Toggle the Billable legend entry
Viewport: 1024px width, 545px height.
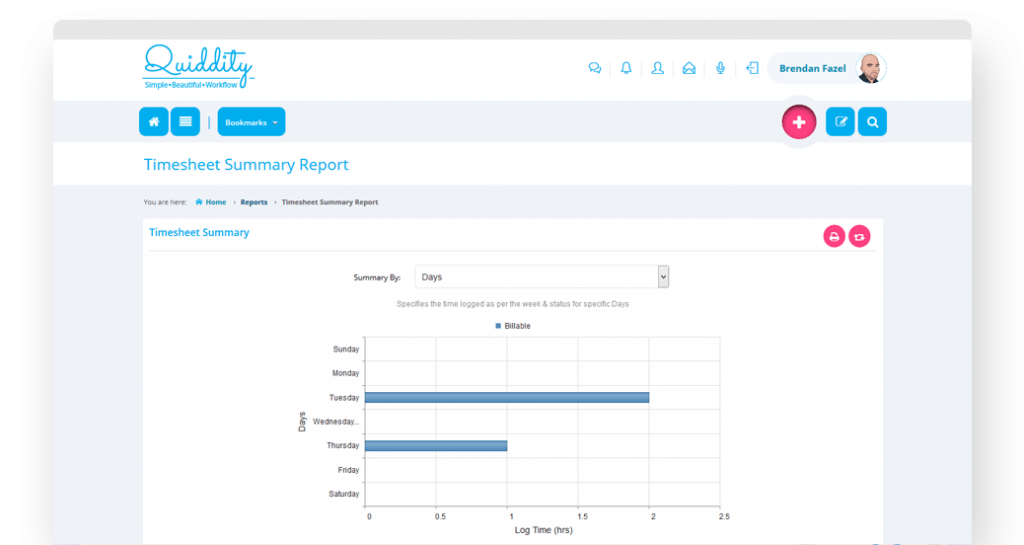pos(513,326)
